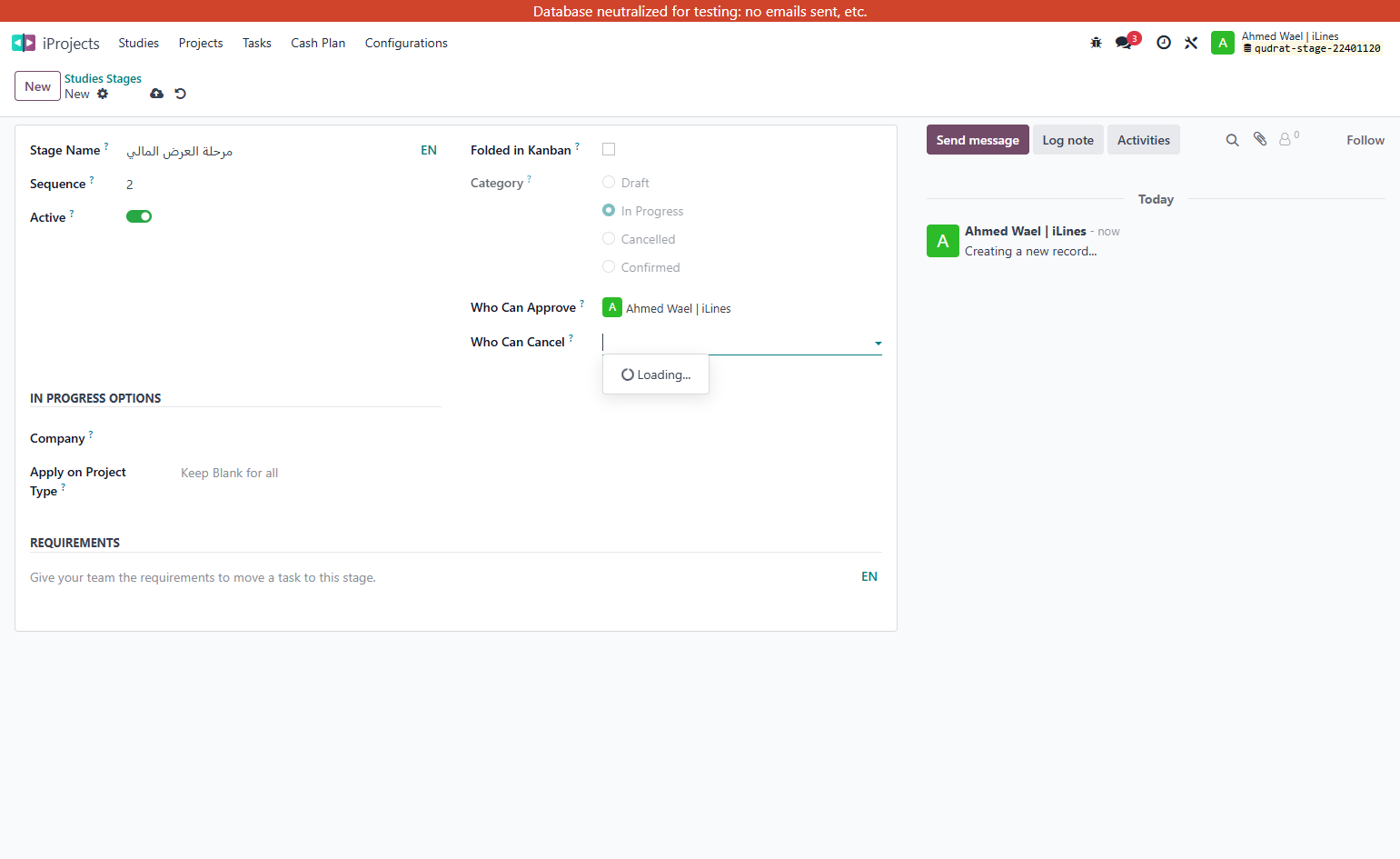Discard changes with the undo arrow icon
Image resolution: width=1400 pixels, height=859 pixels.
[181, 94]
